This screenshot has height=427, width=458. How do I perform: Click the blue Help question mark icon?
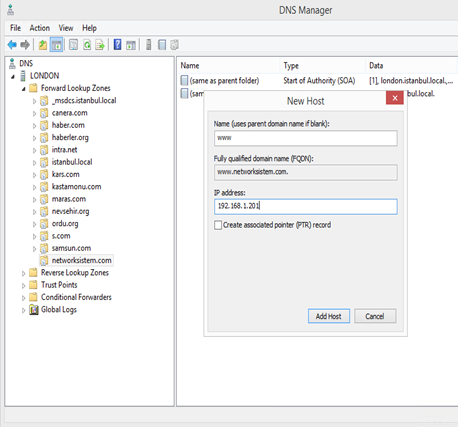pos(117,45)
